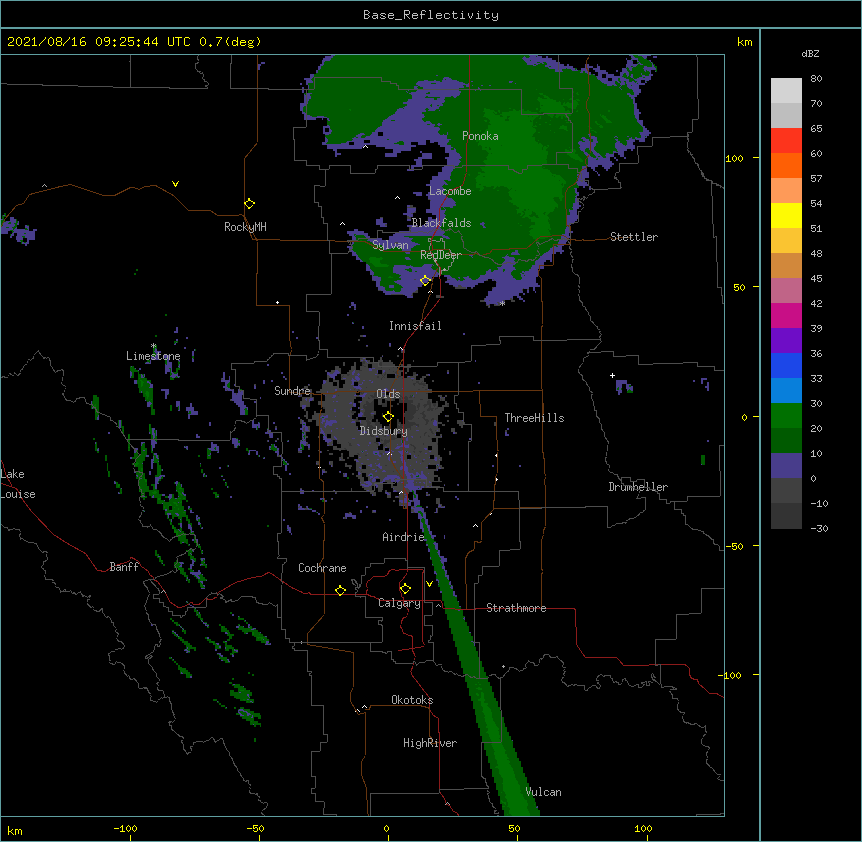Select the RockyMH label
This screenshot has height=842, width=862.
[x=245, y=227]
